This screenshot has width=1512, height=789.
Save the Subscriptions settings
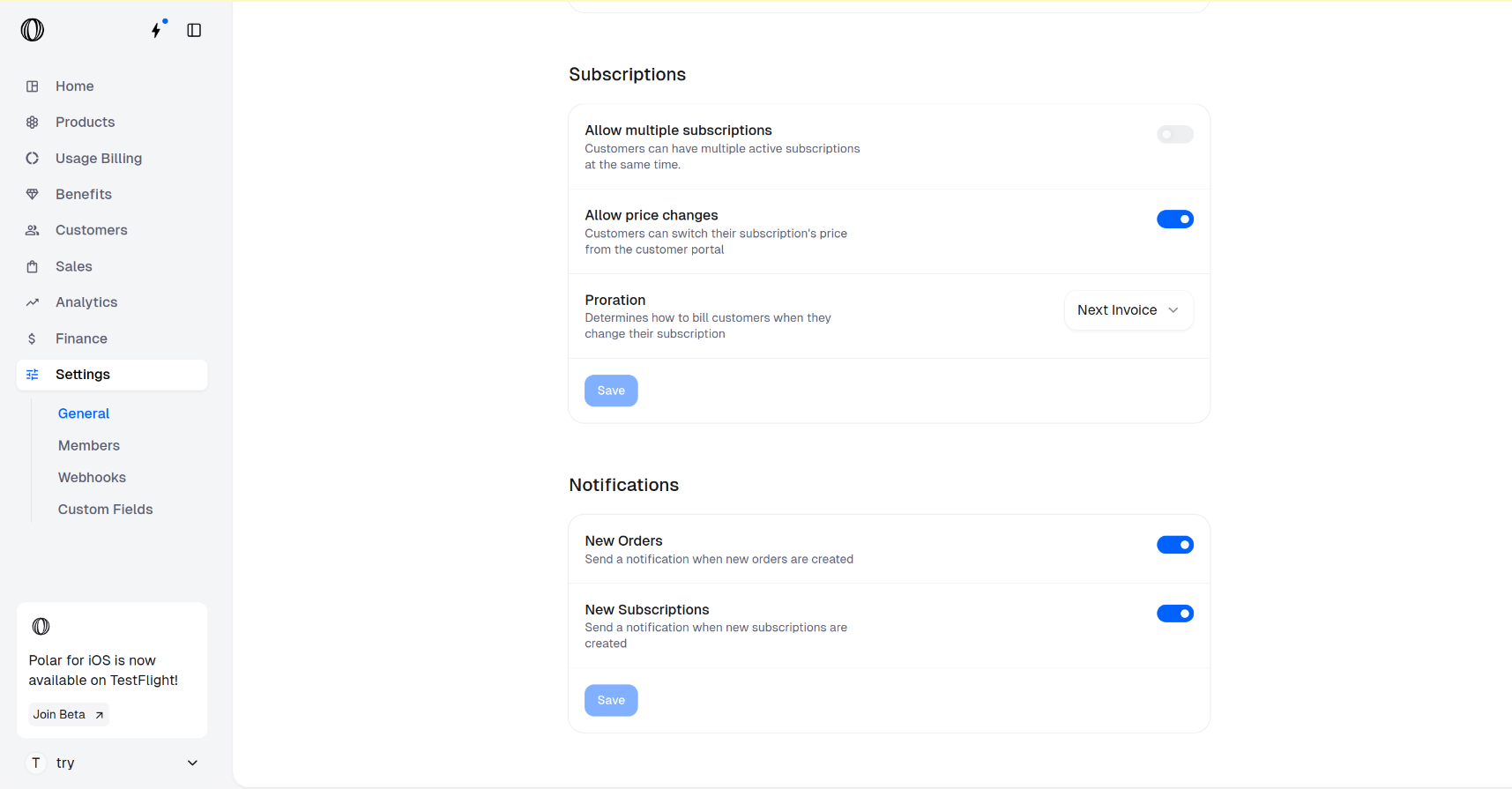[x=611, y=391]
